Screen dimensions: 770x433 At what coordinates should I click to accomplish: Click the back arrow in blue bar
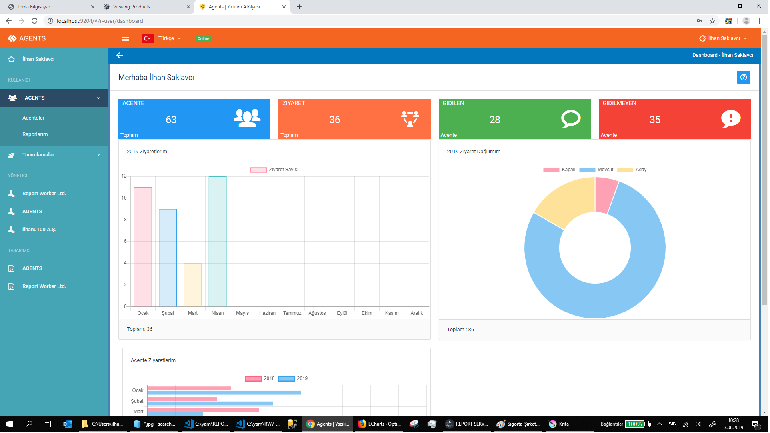(120, 56)
